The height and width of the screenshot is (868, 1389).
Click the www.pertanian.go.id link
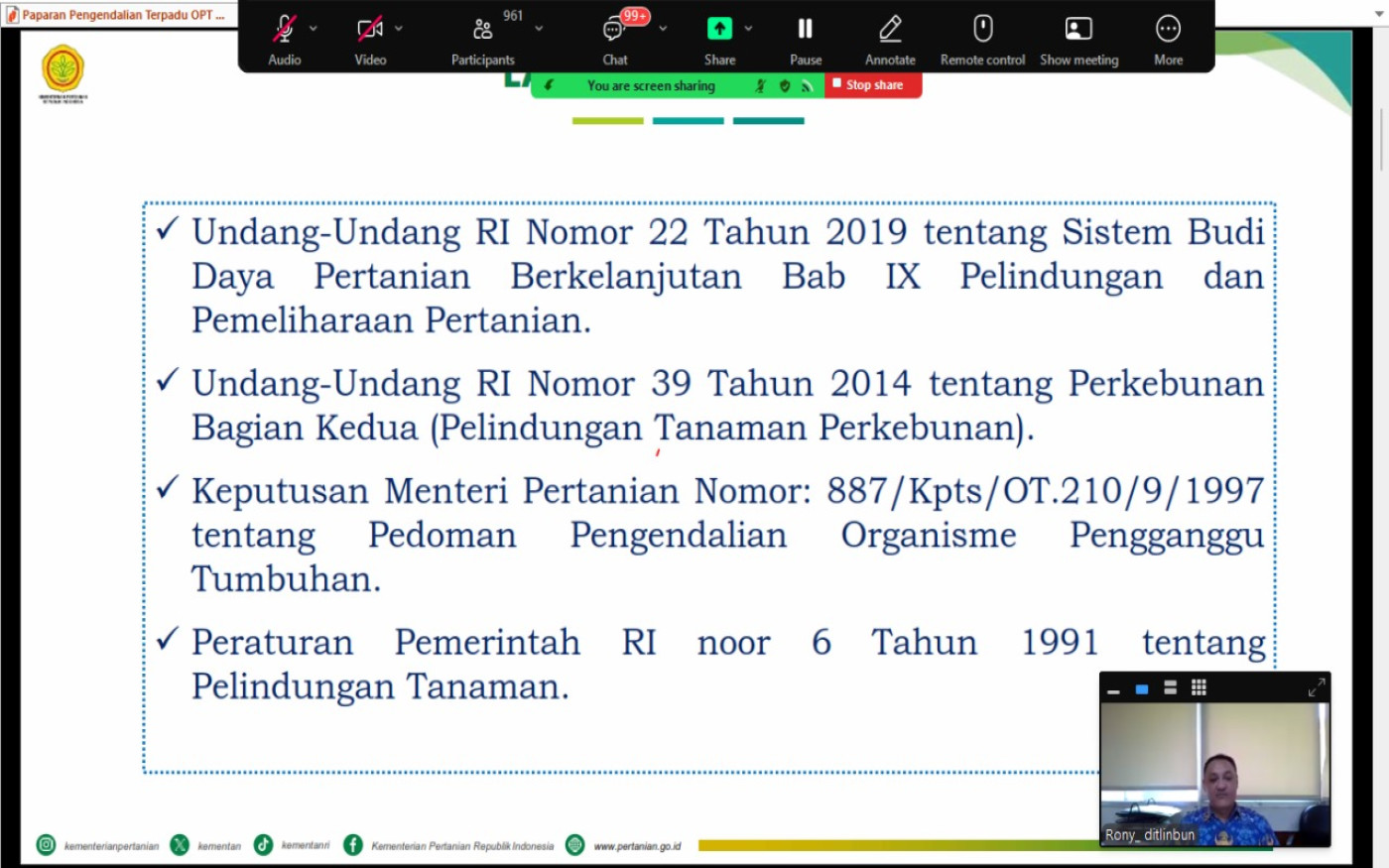tap(637, 846)
